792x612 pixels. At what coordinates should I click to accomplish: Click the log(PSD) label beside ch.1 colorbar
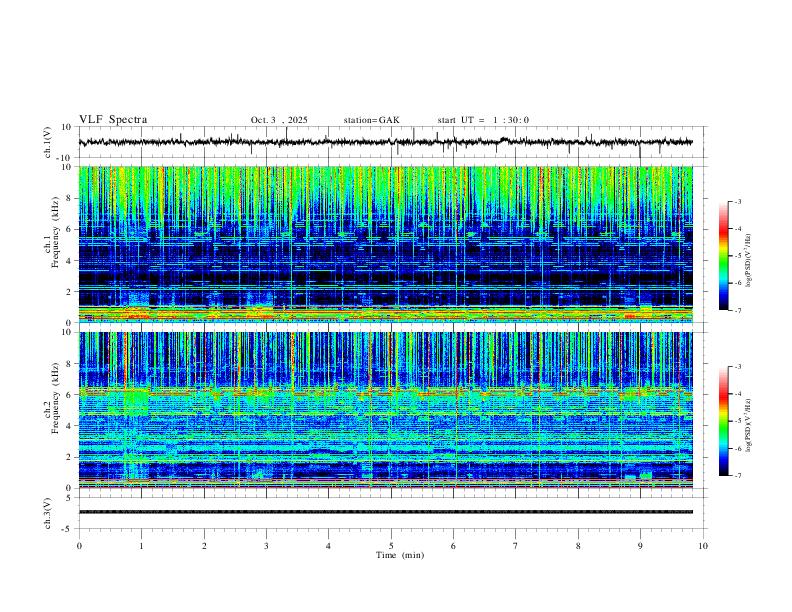[x=748, y=261]
